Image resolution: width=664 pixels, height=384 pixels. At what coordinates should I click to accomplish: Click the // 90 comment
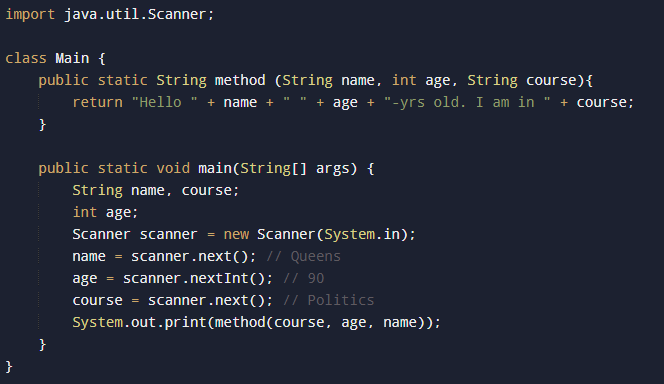pos(303,278)
